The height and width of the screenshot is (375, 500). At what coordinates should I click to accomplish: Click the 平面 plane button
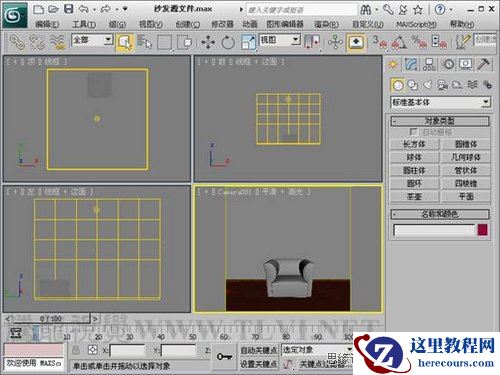(466, 197)
